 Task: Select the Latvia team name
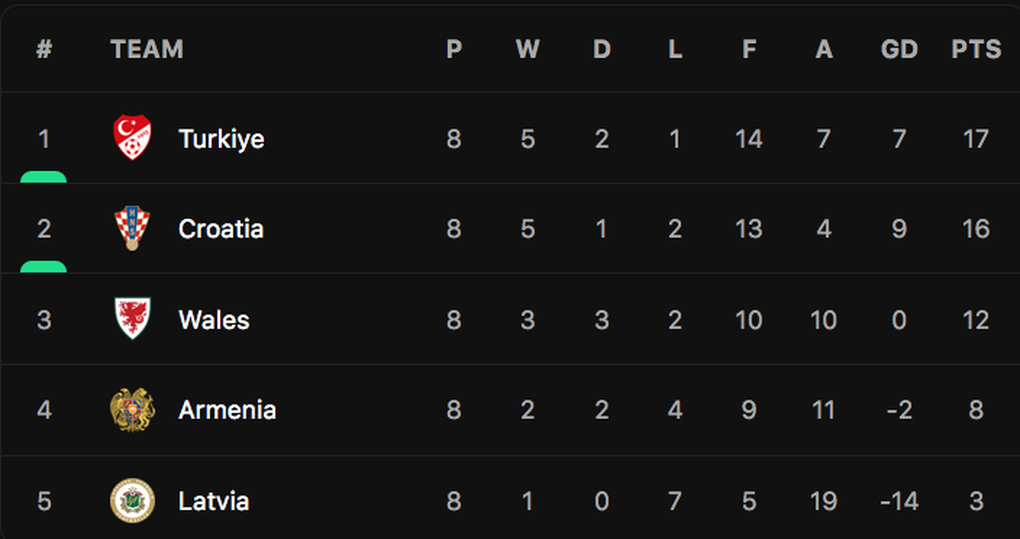(213, 501)
